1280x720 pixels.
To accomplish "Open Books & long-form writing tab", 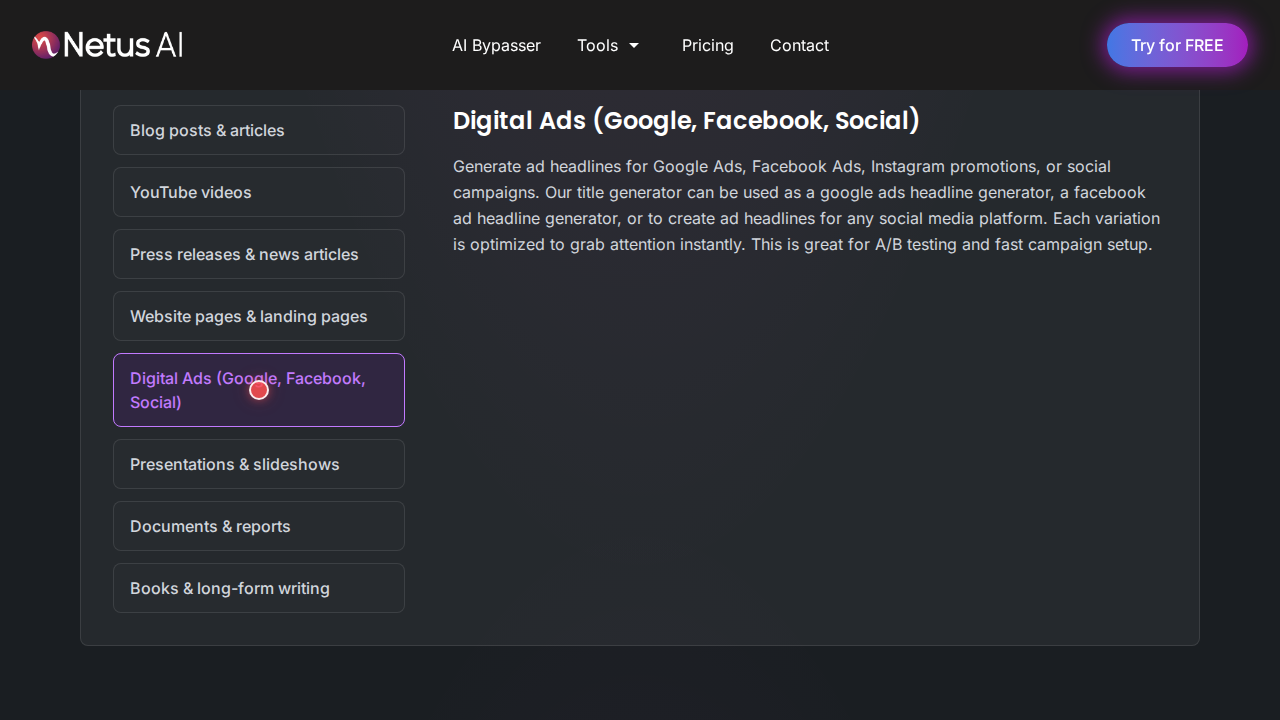I will pyautogui.click(x=259, y=588).
